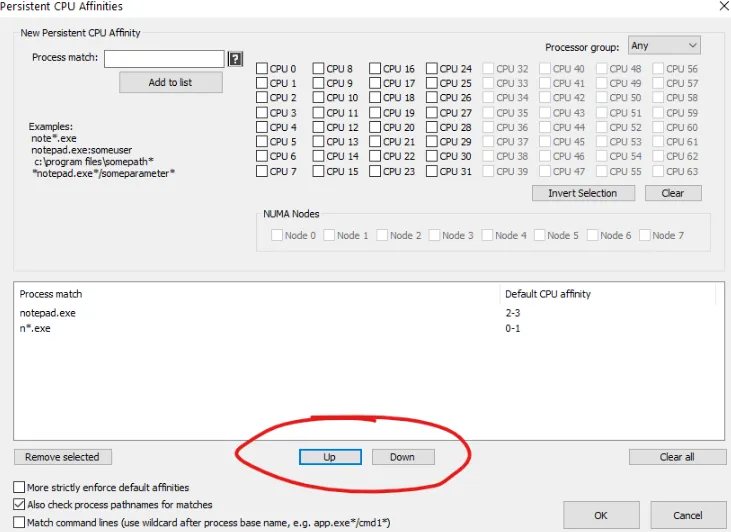Check the CPU 23 checkbox
This screenshot has height=532, width=731.
coord(375,171)
